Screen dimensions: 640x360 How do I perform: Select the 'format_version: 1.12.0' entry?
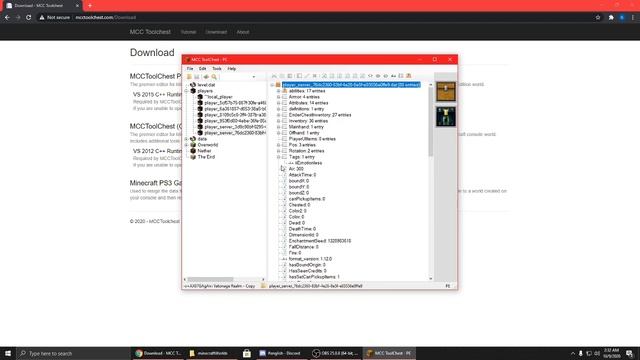tap(310, 259)
